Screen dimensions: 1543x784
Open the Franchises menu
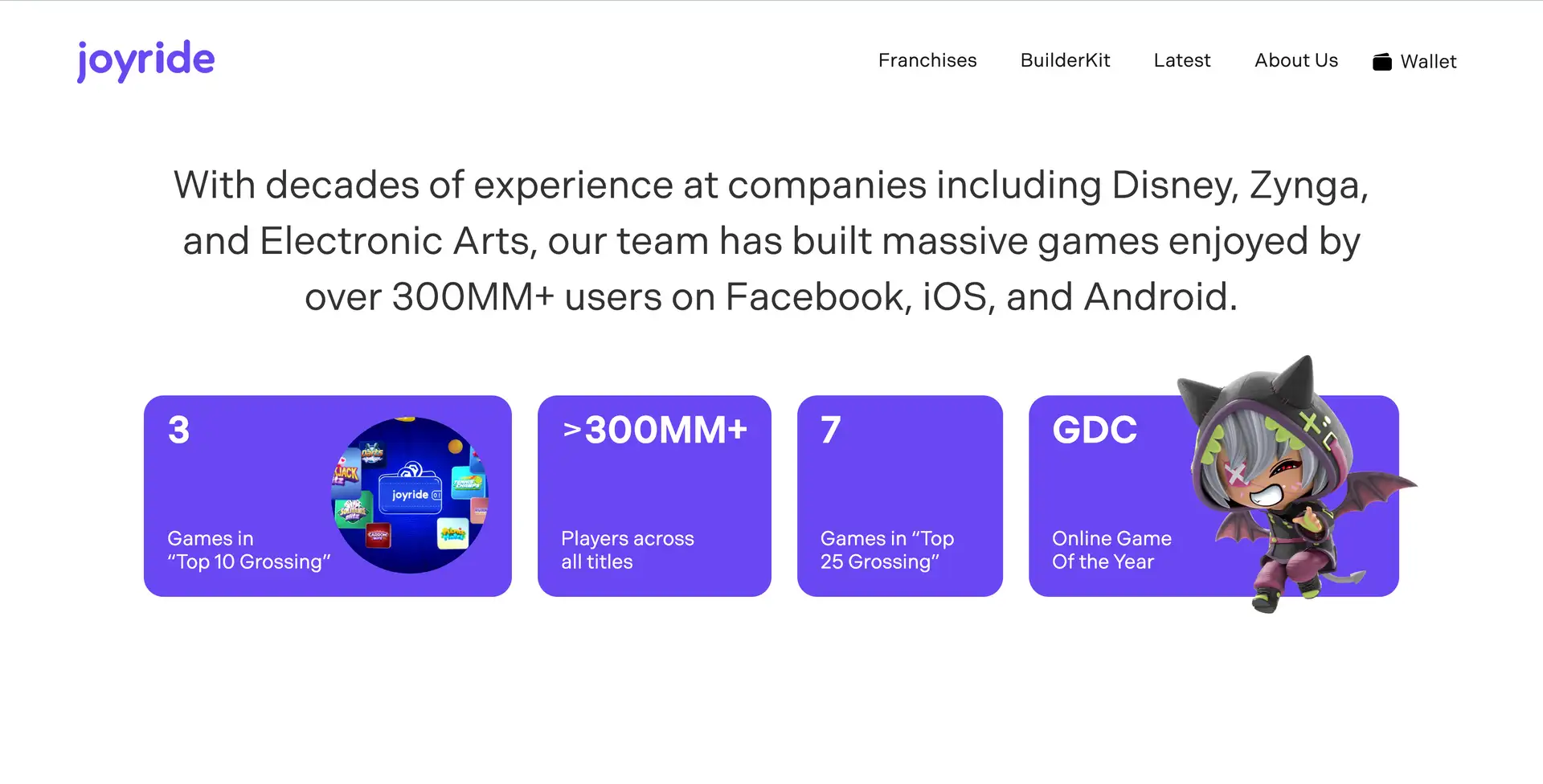pyautogui.click(x=927, y=61)
